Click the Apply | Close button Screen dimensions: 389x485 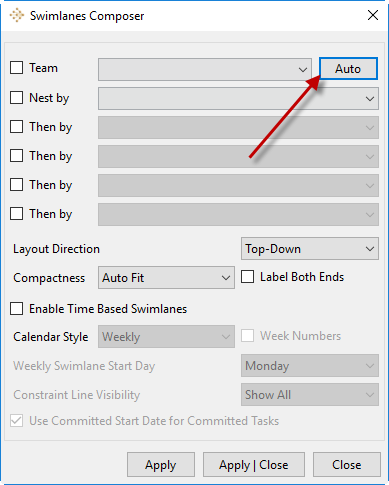[254, 465]
